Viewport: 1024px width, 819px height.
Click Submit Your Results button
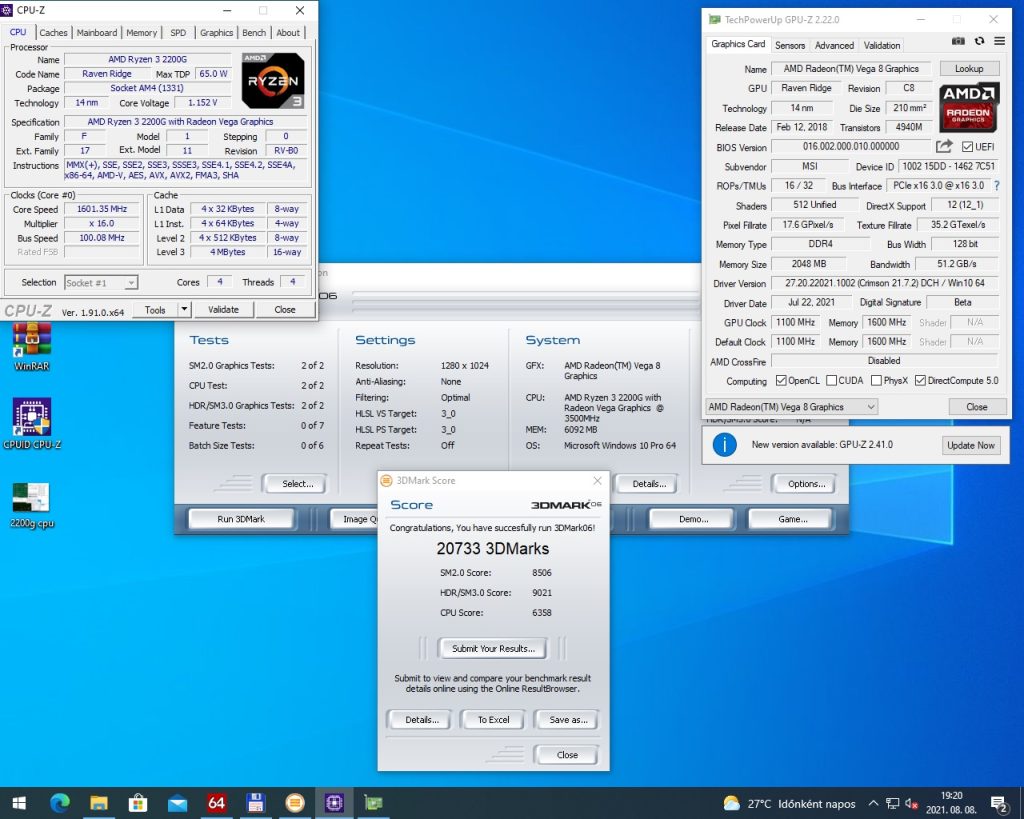[493, 649]
